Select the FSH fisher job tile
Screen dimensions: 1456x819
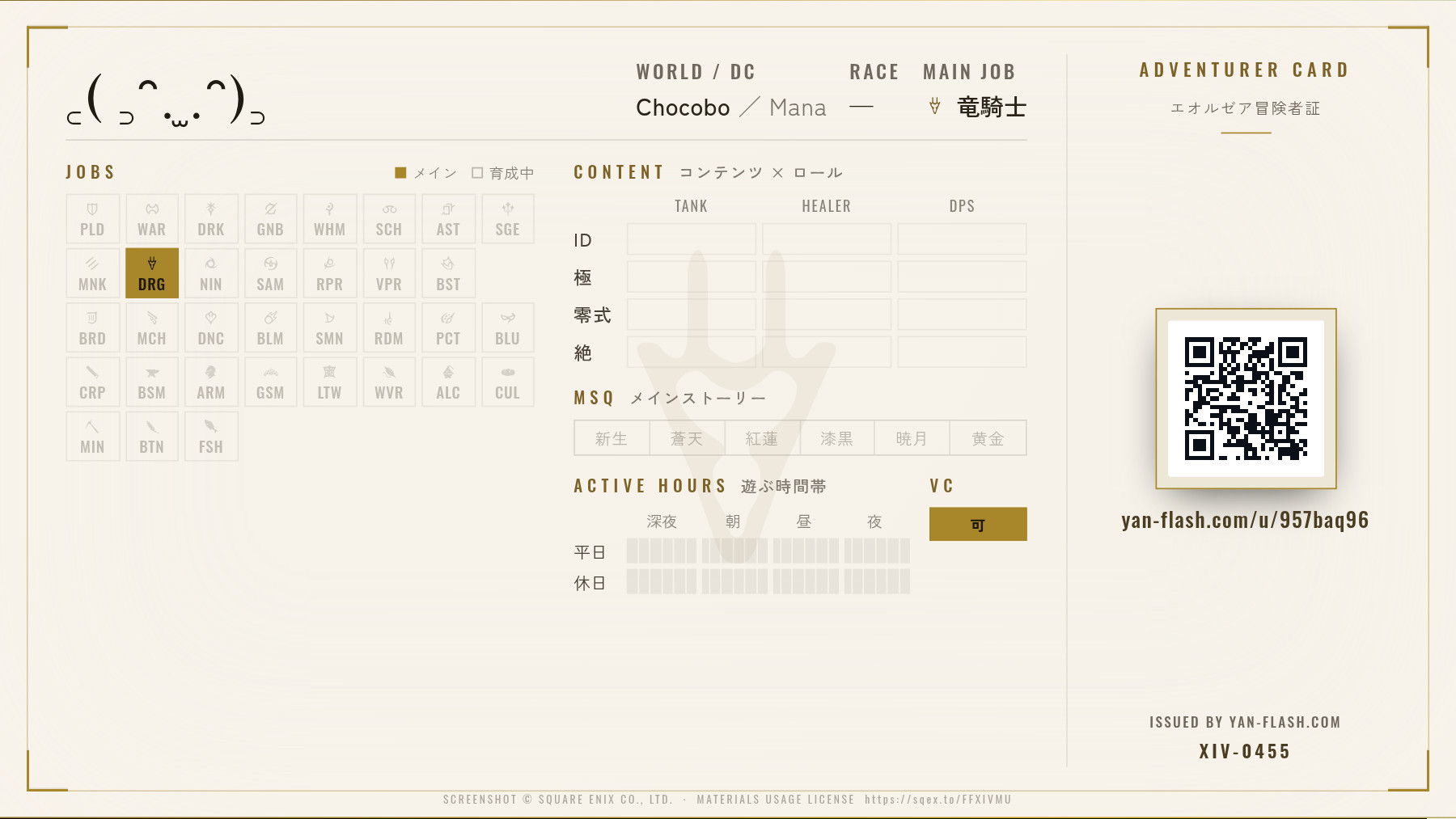pos(211,437)
